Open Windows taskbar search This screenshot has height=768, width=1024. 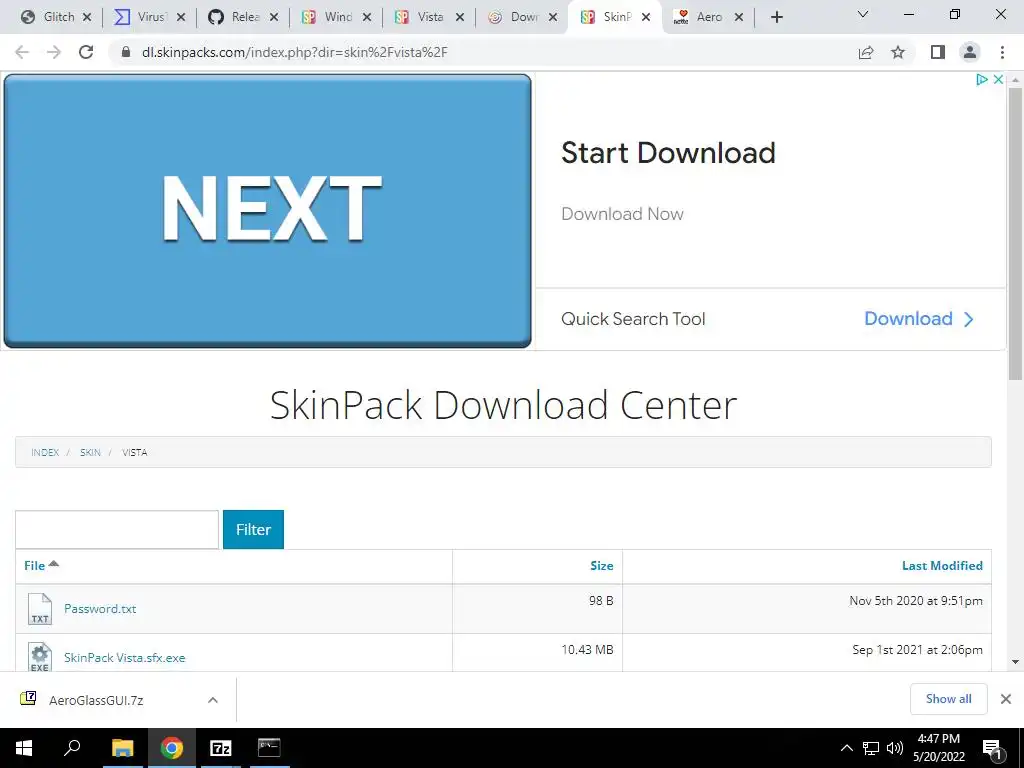[x=72, y=748]
